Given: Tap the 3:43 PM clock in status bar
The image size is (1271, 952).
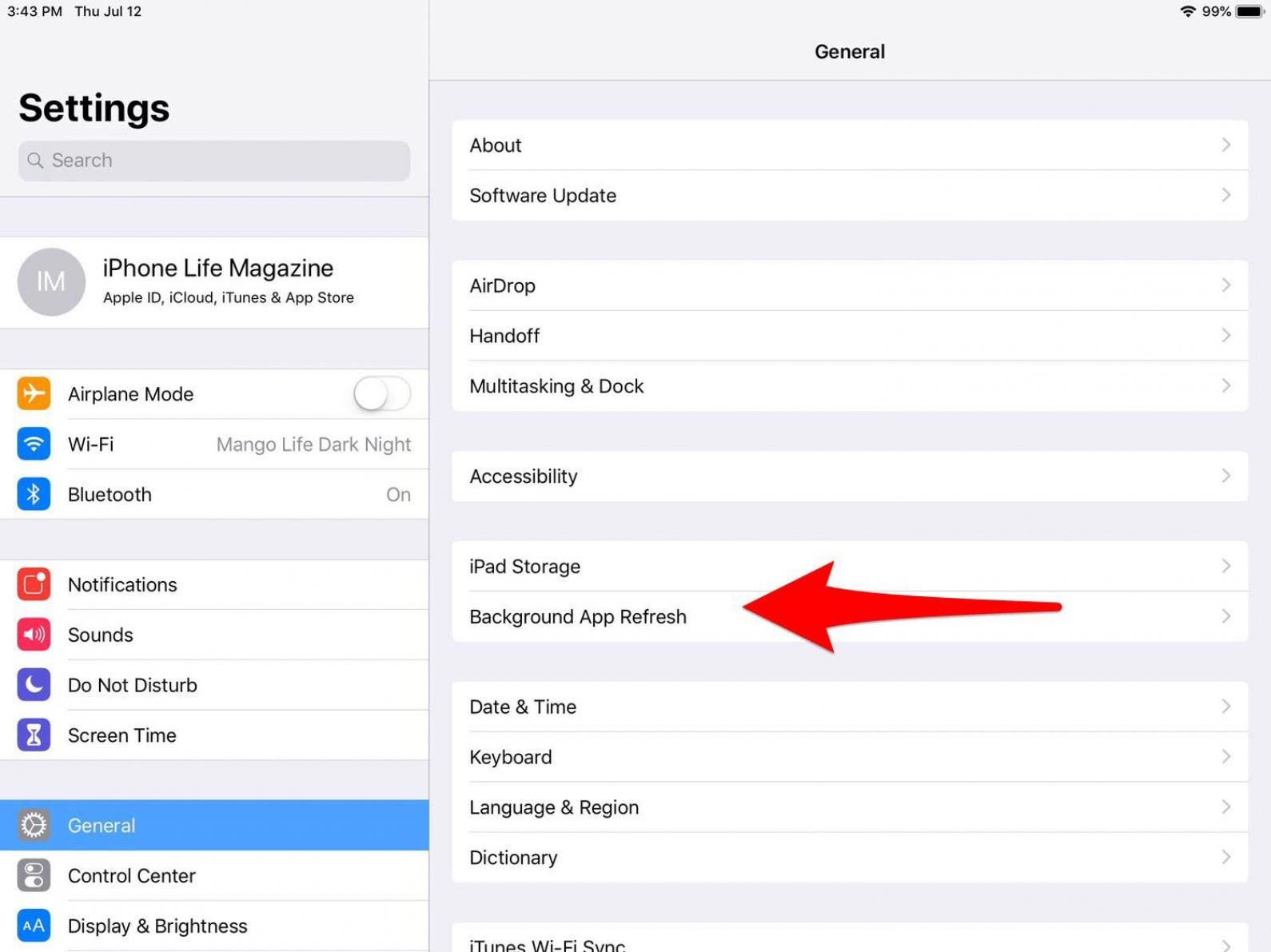Looking at the screenshot, I should coord(34,11).
